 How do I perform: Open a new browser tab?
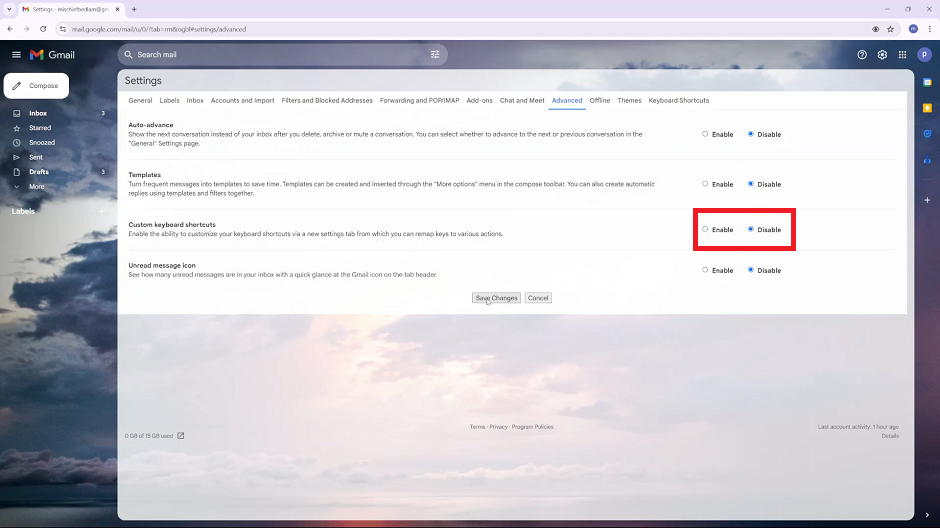(134, 9)
